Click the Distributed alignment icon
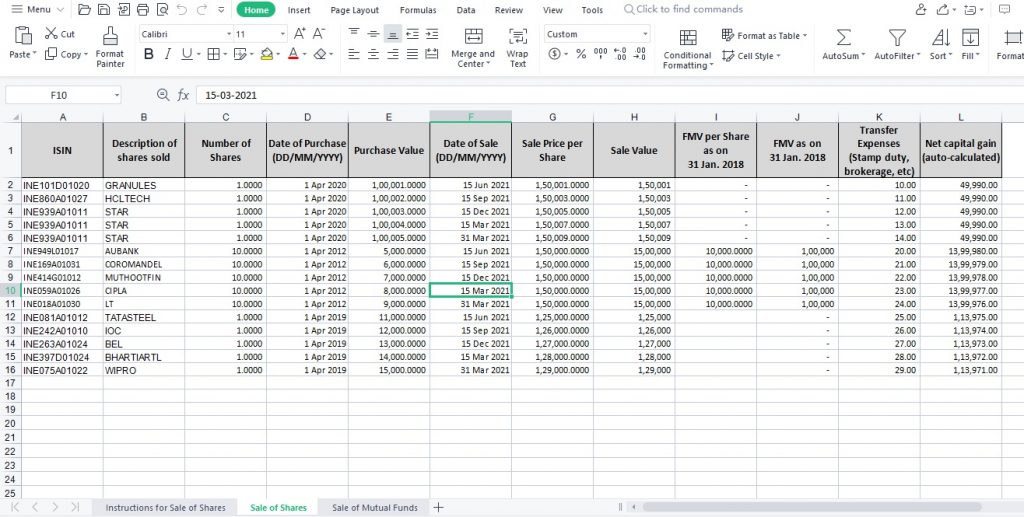 point(432,54)
